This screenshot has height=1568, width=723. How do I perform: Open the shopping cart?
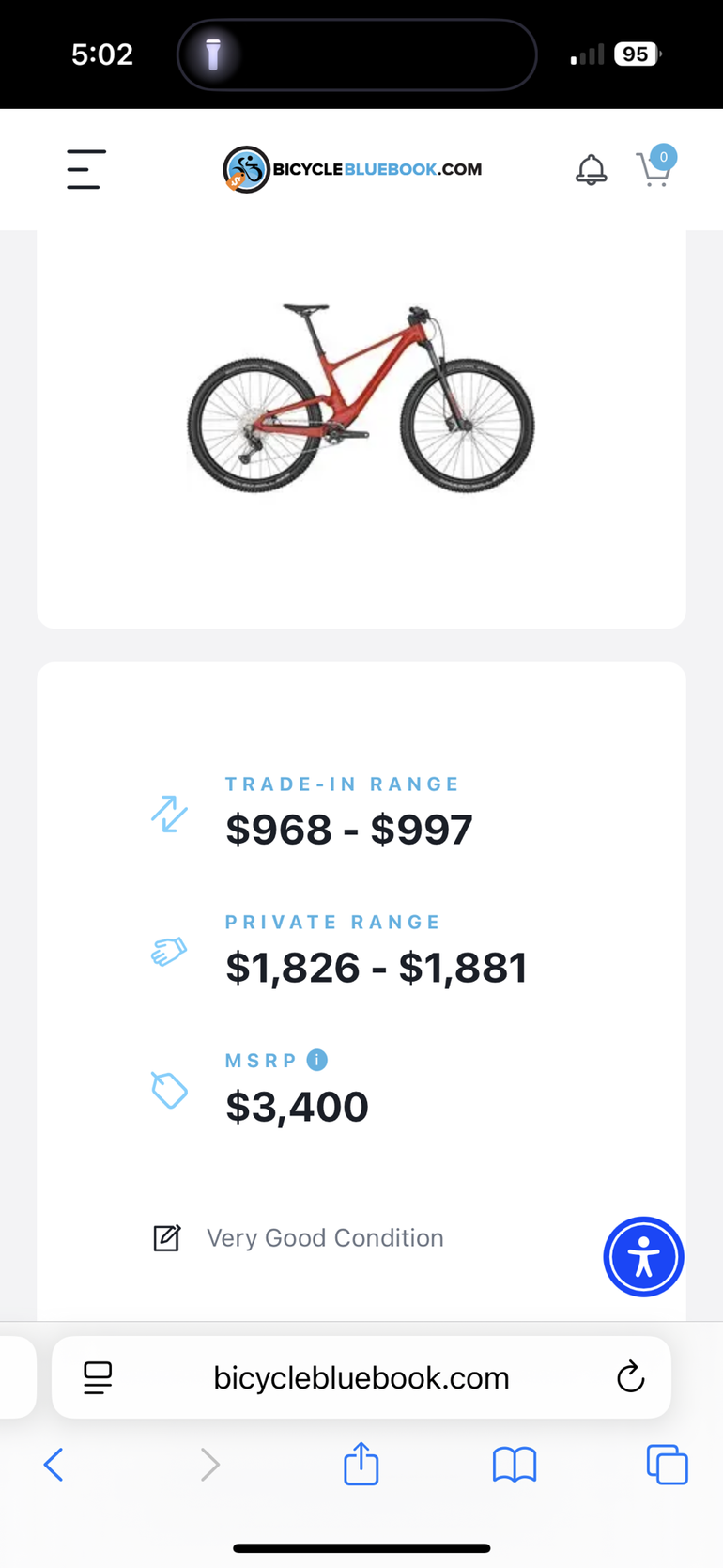654,168
